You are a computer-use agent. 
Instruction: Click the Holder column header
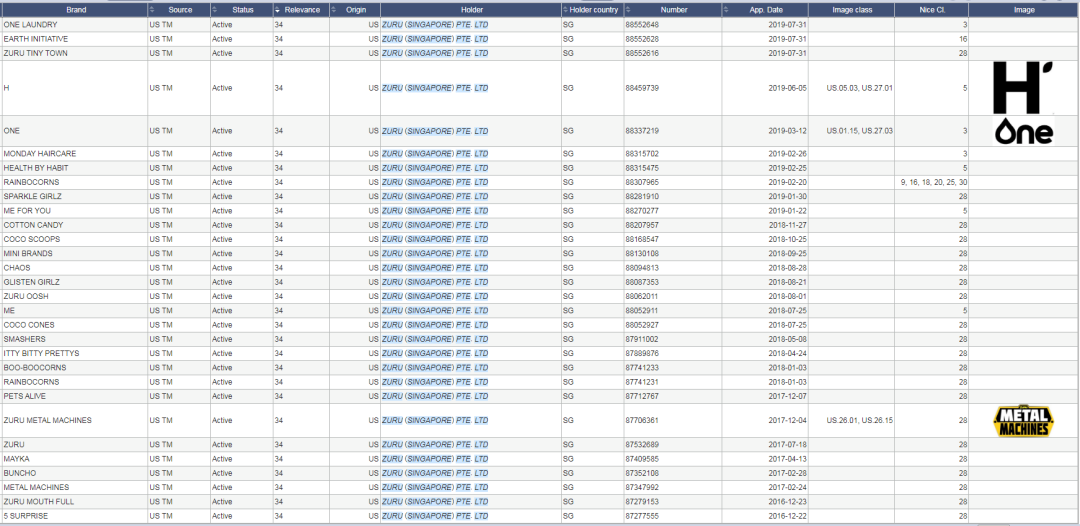tap(471, 10)
